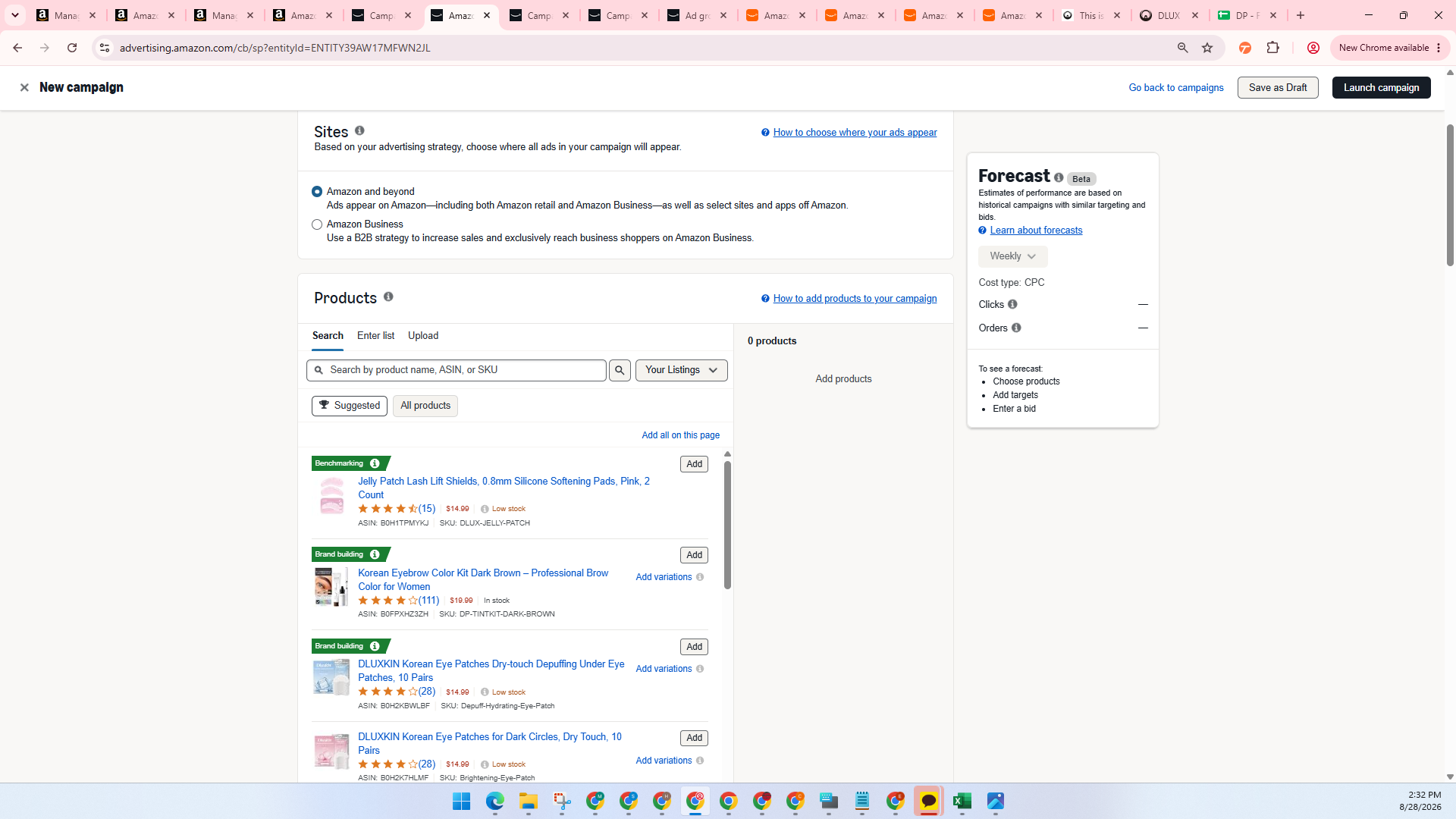Click the magnifier search button beside product search

620,370
